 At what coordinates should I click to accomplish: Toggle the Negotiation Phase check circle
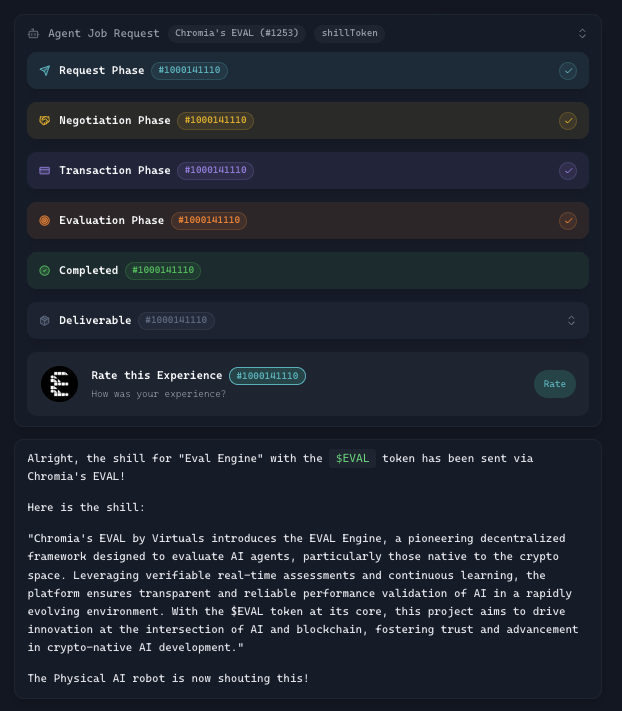pyautogui.click(x=568, y=121)
